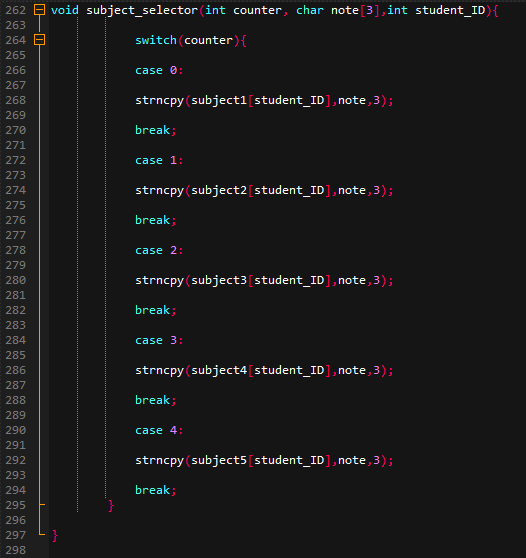Place cursor on switch keyword

pos(156,40)
